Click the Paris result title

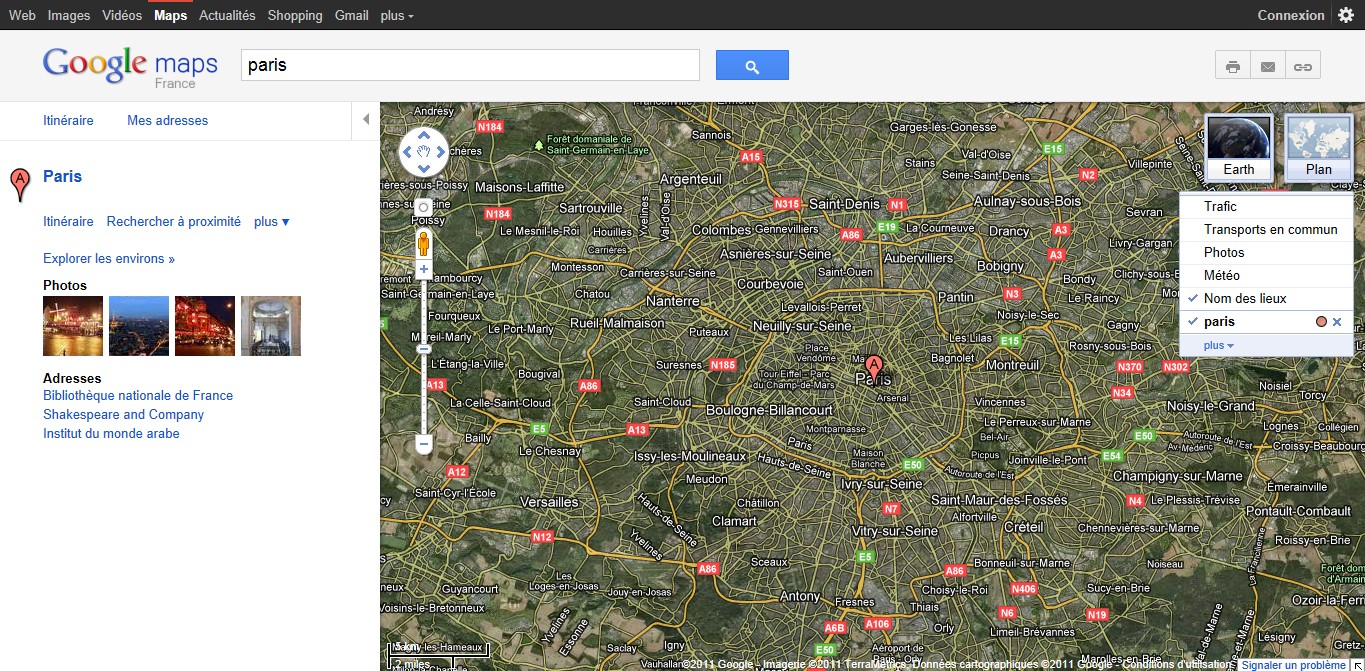(x=62, y=176)
